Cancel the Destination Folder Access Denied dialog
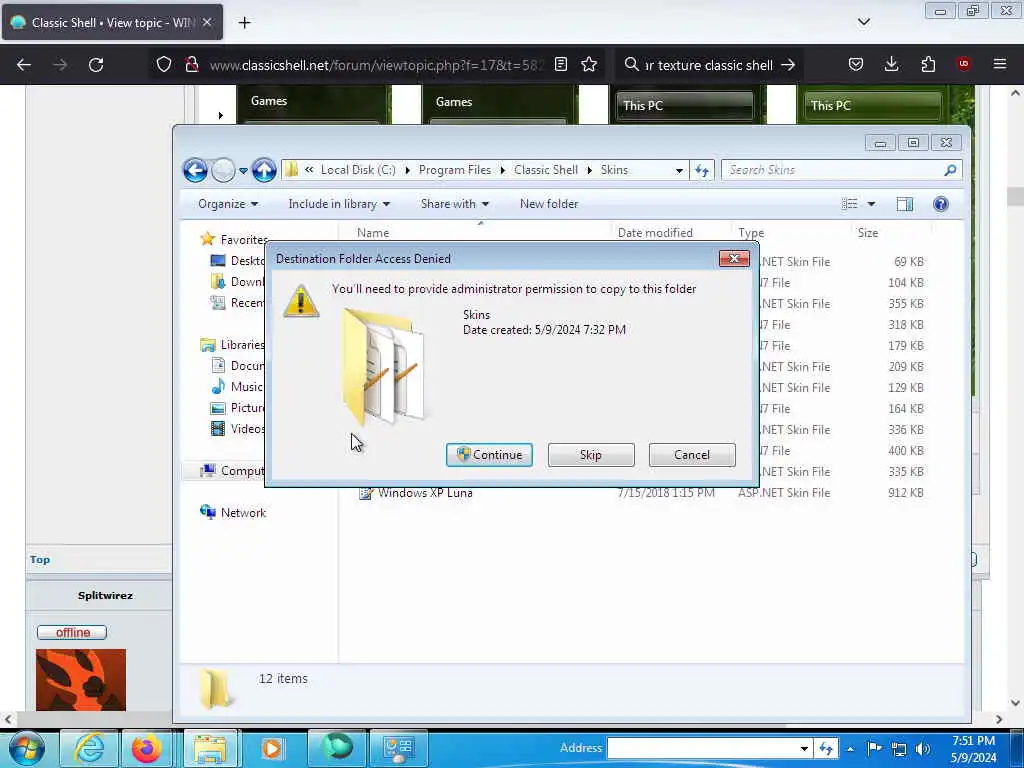 692,455
